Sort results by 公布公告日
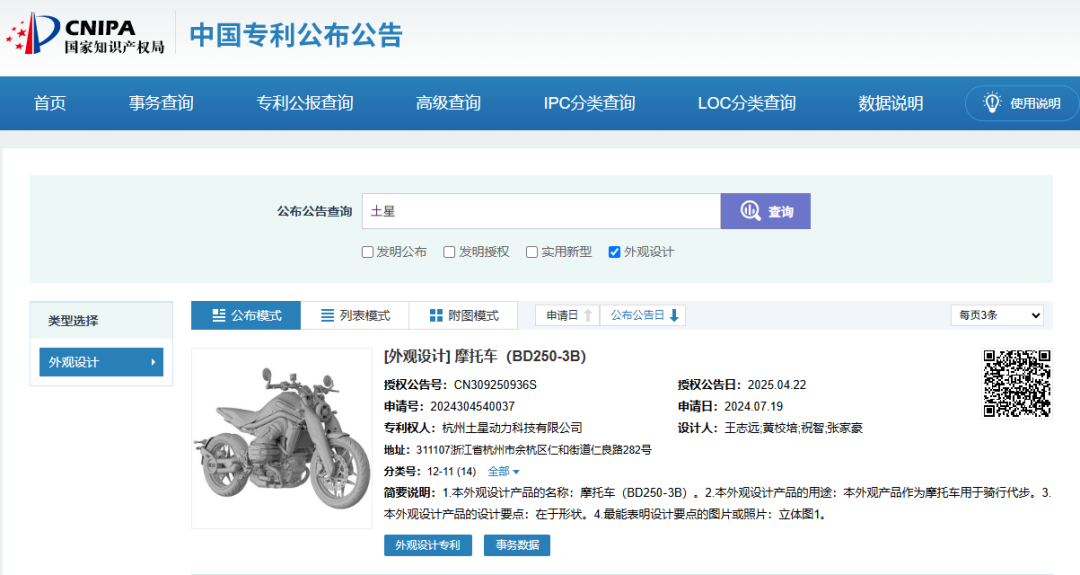 click(x=643, y=315)
